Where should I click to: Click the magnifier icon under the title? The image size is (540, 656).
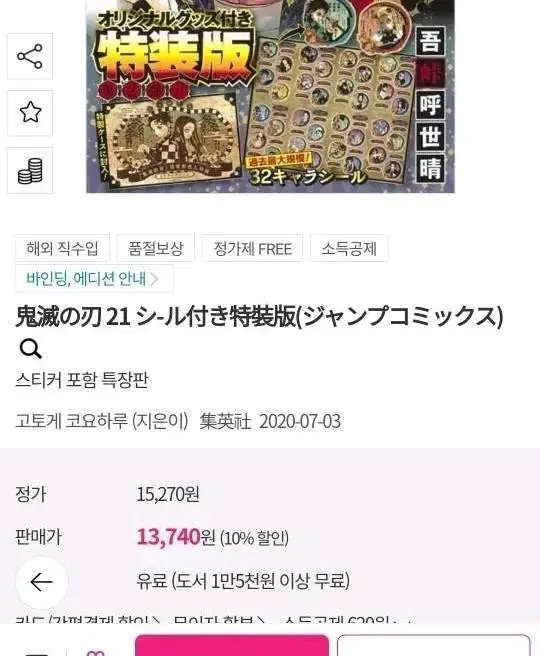pos(30,348)
